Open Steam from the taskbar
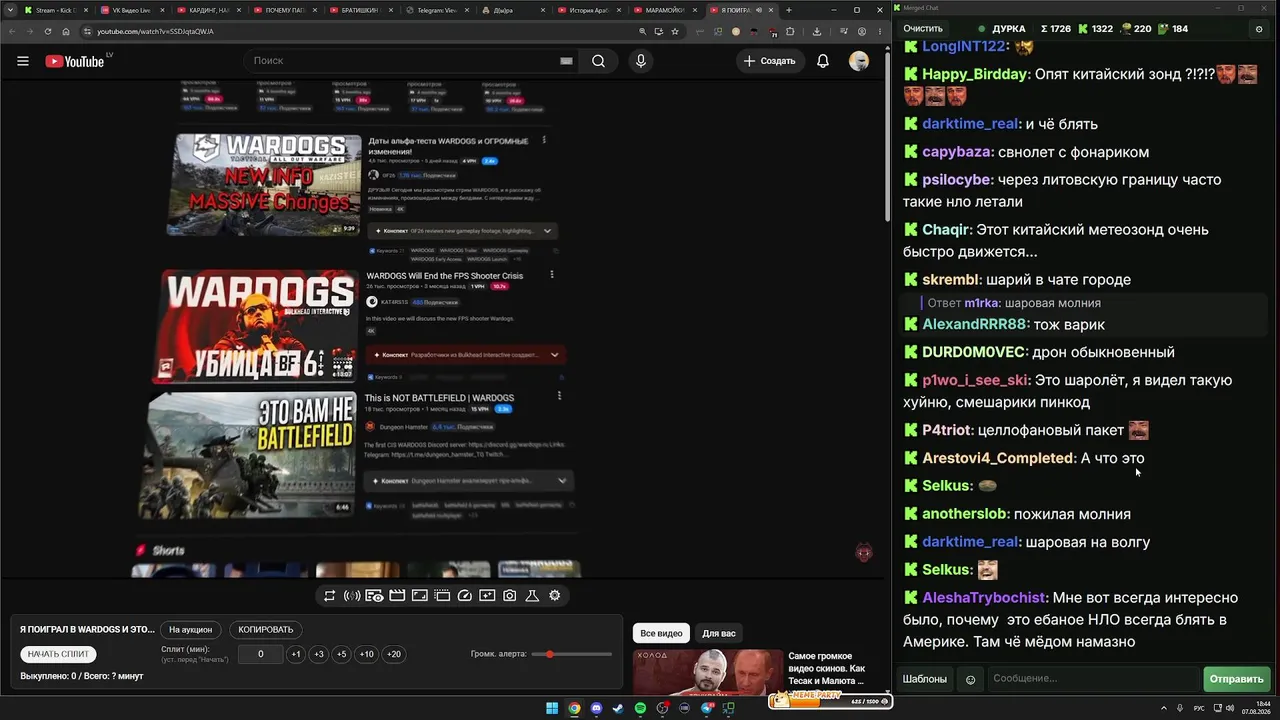 pyautogui.click(x=618, y=709)
